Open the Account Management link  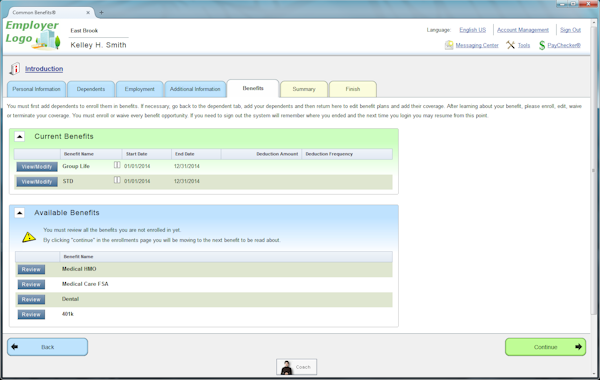click(x=523, y=30)
